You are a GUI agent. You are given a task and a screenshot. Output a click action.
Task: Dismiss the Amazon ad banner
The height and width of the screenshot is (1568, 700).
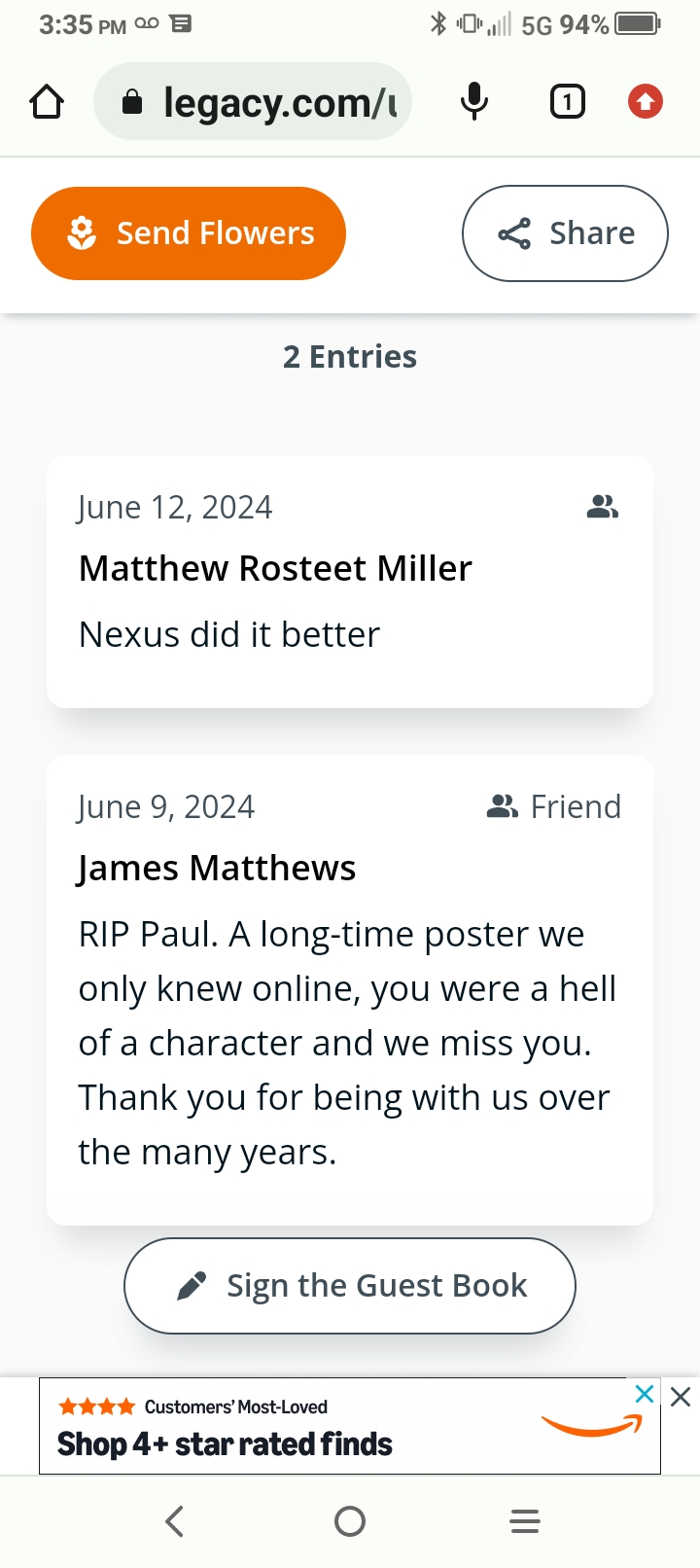tap(681, 1398)
